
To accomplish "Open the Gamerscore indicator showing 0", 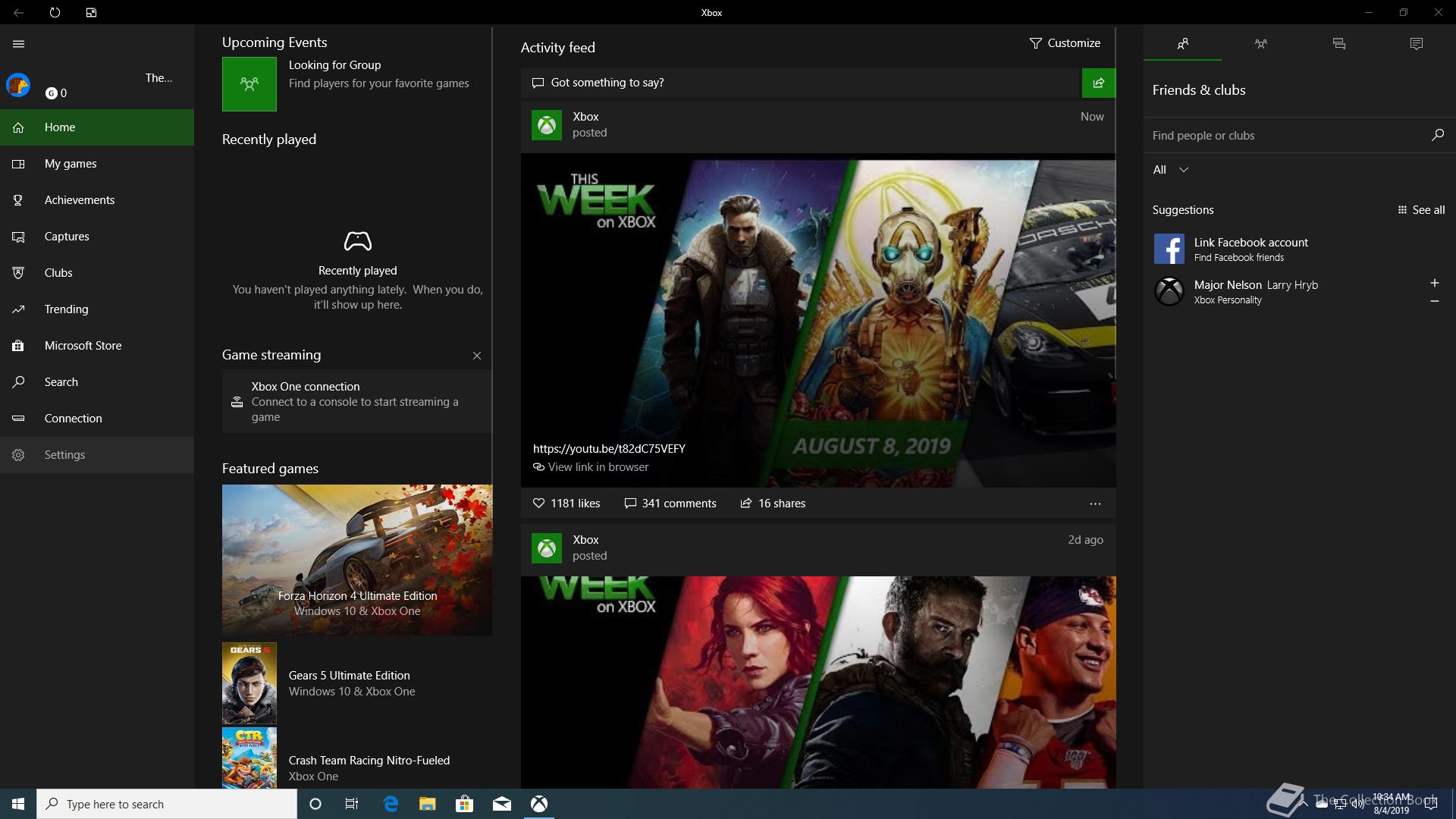I will [56, 93].
